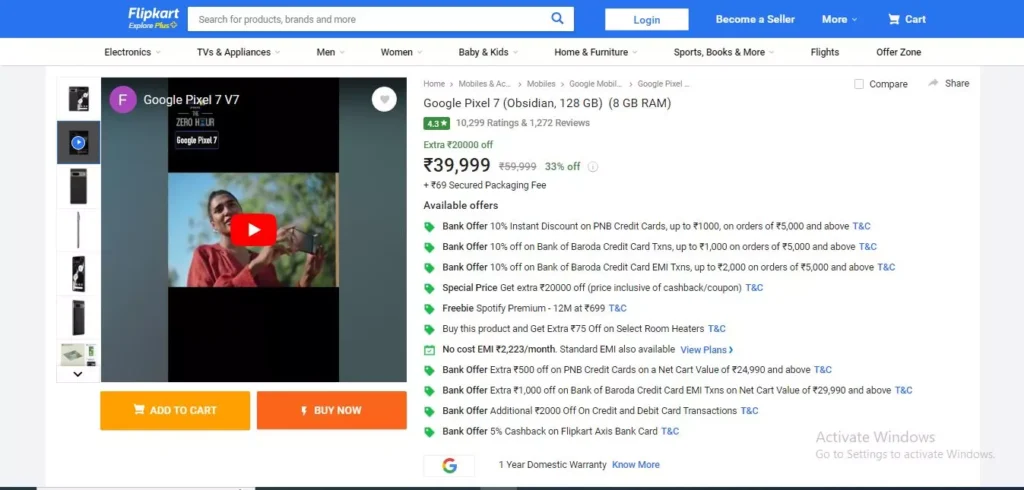Click the video title Google Pixel 7 V7
Screen dimensions: 1024x490
191,100
